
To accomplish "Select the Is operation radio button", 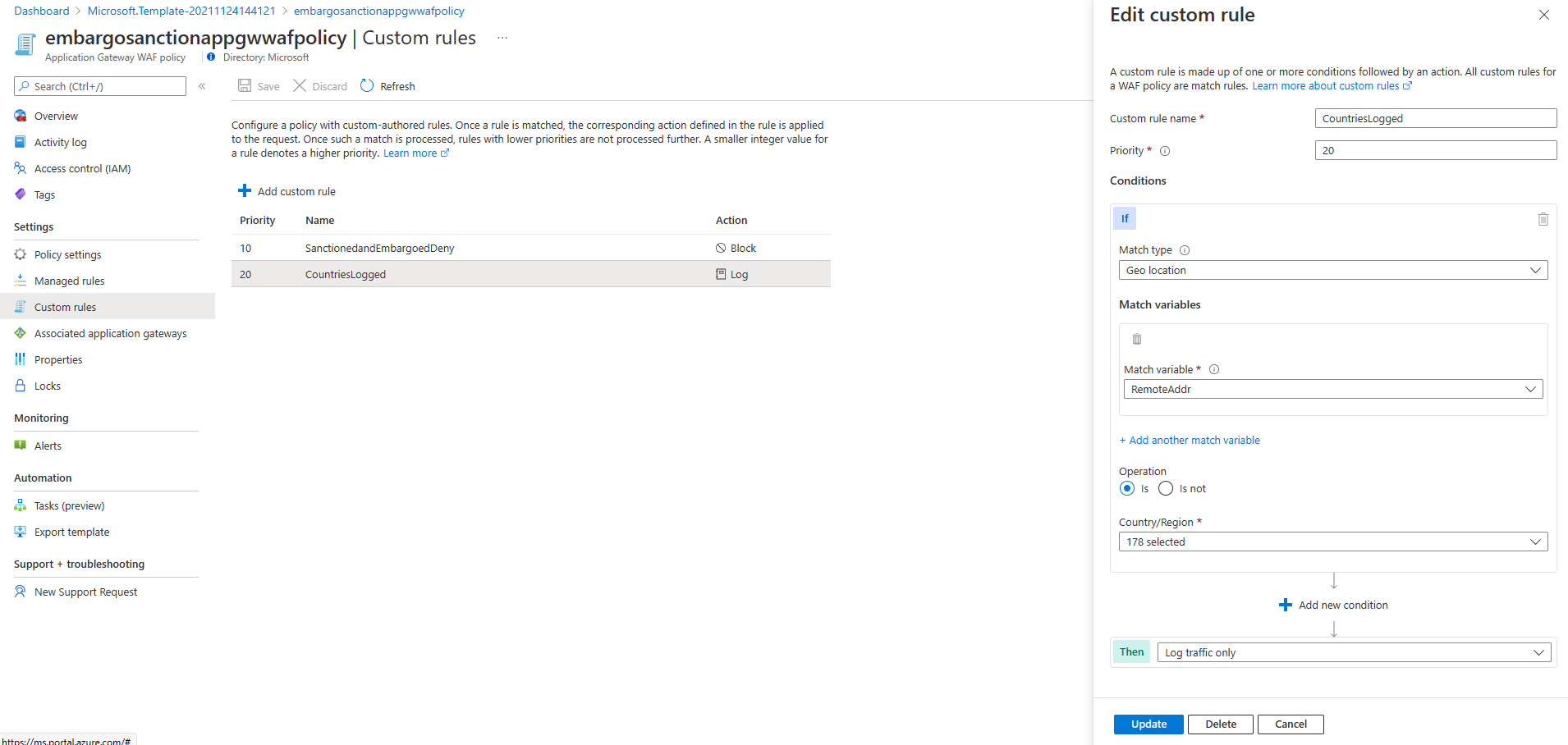I will (x=1127, y=488).
